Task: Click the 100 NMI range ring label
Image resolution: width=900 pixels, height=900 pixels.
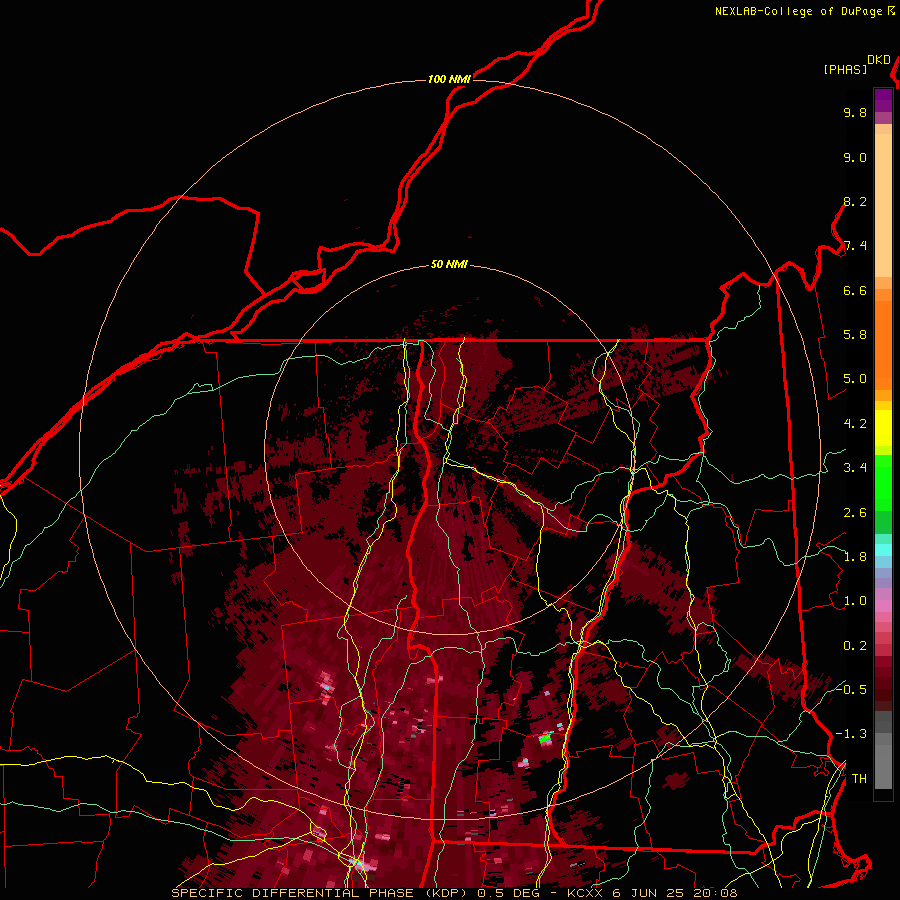Action: (x=449, y=79)
